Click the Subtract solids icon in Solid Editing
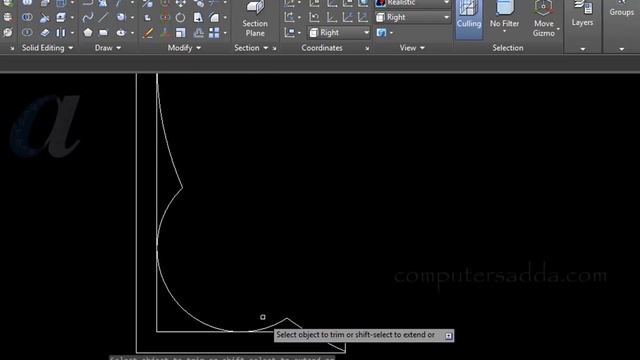The width and height of the screenshot is (640, 360). 27,18
